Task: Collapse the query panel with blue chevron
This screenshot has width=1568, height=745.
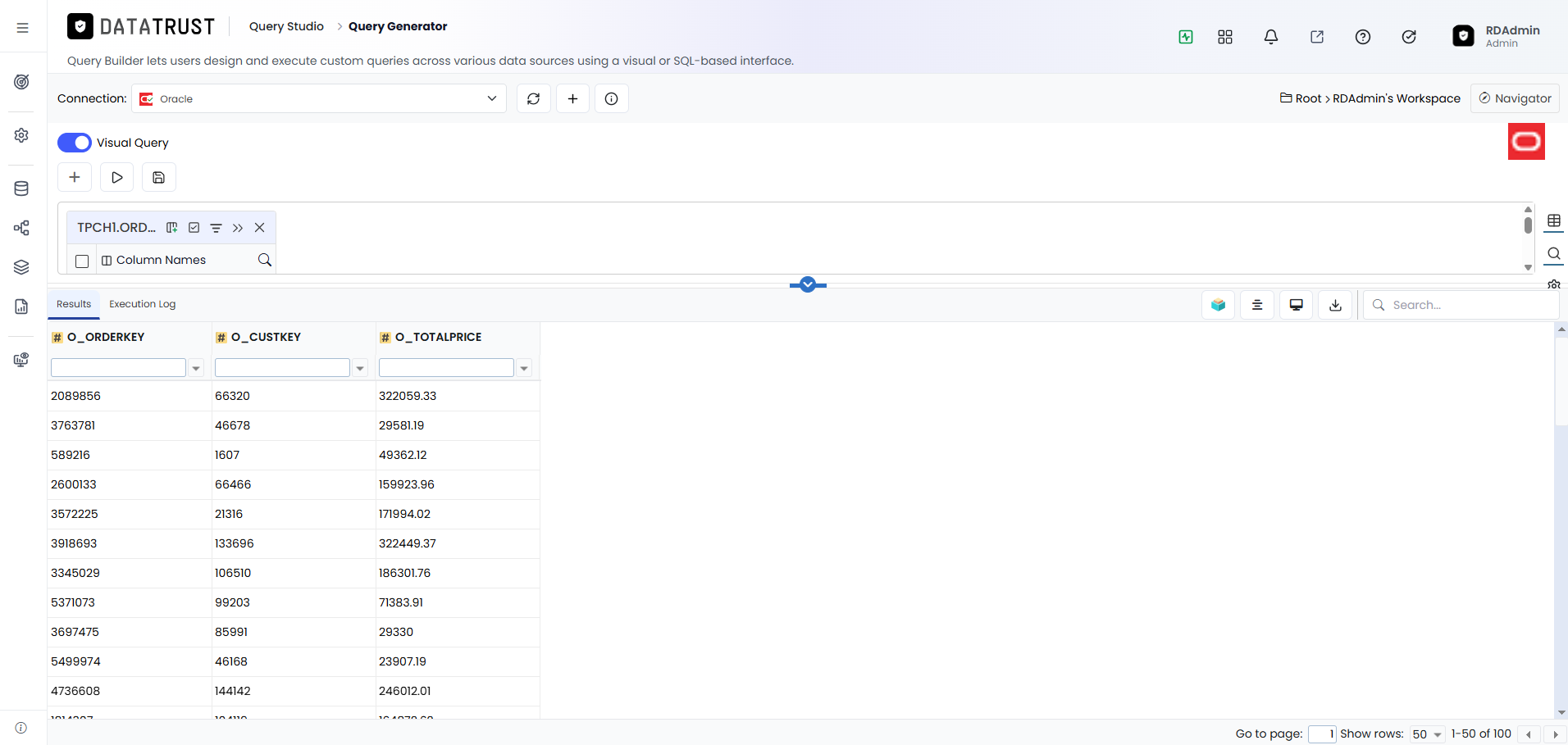Action: [808, 284]
